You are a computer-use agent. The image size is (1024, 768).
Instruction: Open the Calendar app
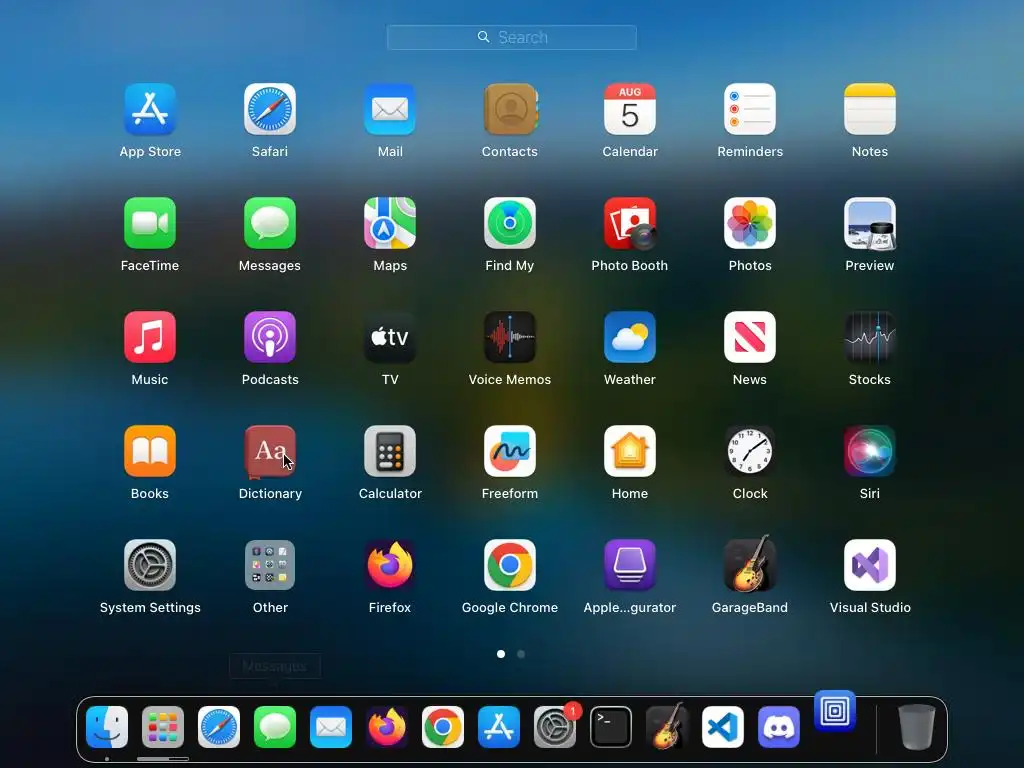click(x=630, y=109)
